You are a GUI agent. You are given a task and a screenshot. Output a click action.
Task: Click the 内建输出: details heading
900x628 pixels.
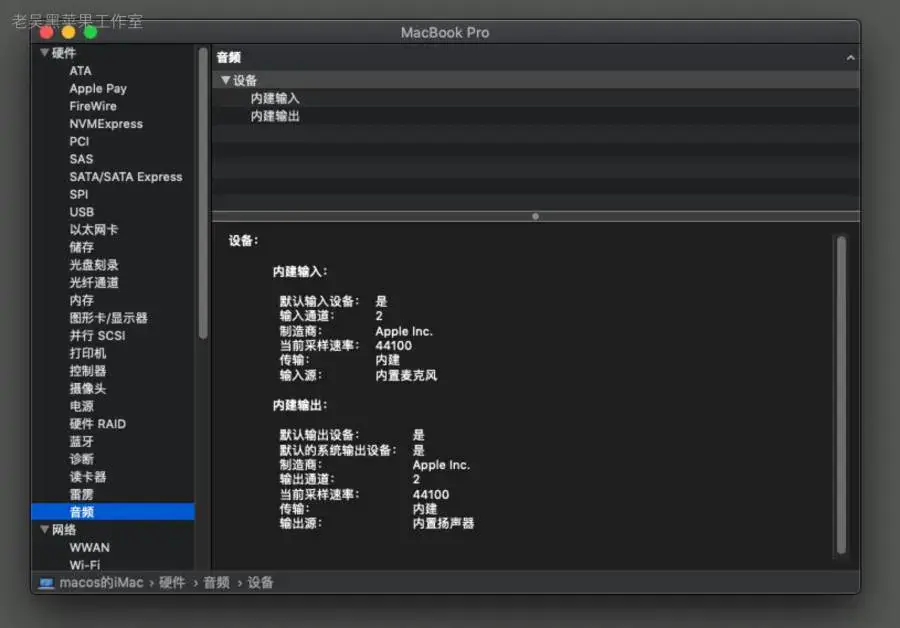[x=300, y=405]
